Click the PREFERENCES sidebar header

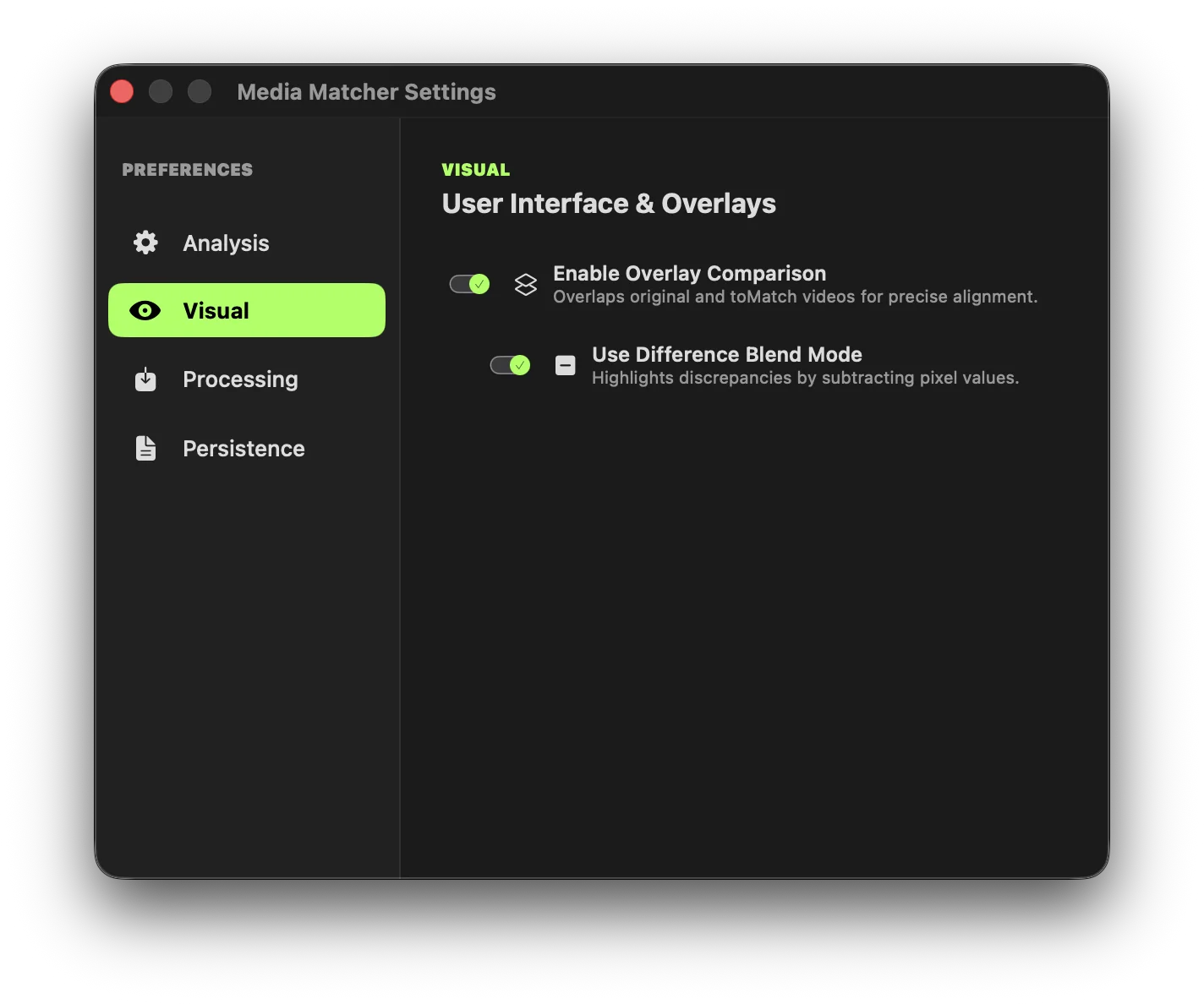187,169
